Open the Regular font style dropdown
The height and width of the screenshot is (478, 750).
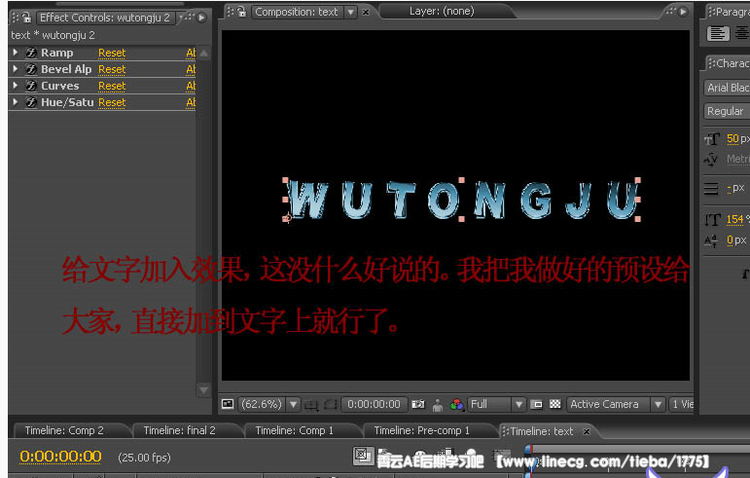point(728,111)
